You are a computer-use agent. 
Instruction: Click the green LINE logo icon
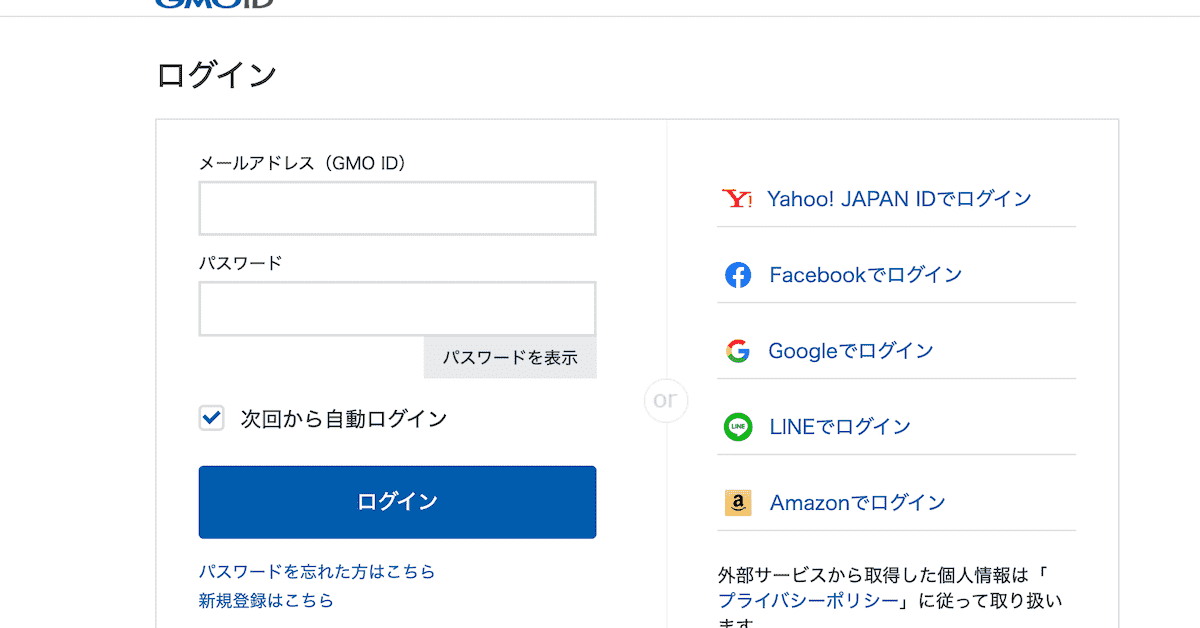[738, 427]
